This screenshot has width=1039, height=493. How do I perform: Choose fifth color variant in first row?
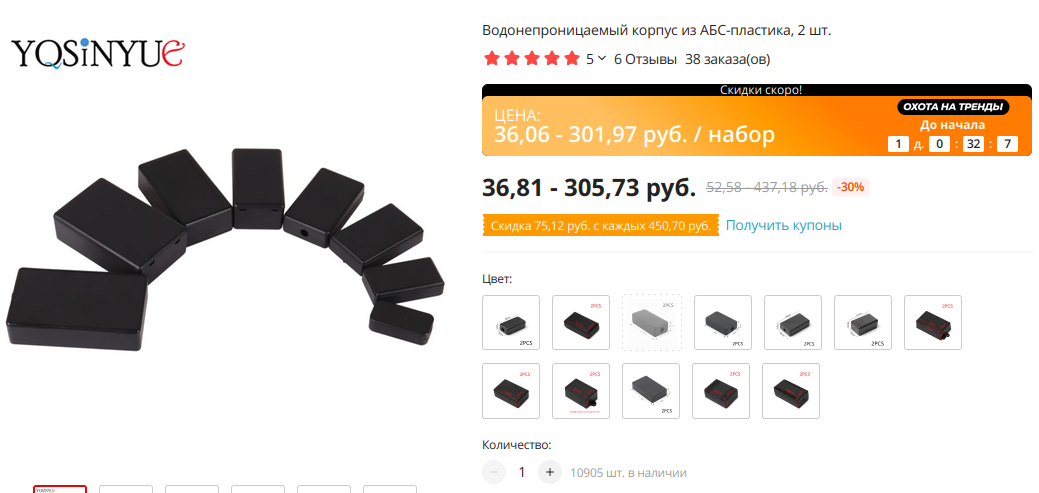point(793,323)
